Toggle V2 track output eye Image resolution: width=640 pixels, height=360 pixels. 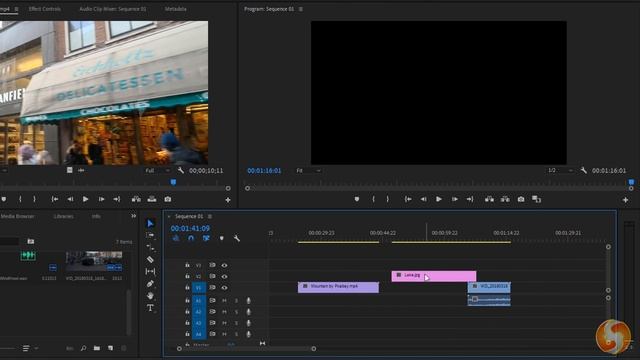224,276
